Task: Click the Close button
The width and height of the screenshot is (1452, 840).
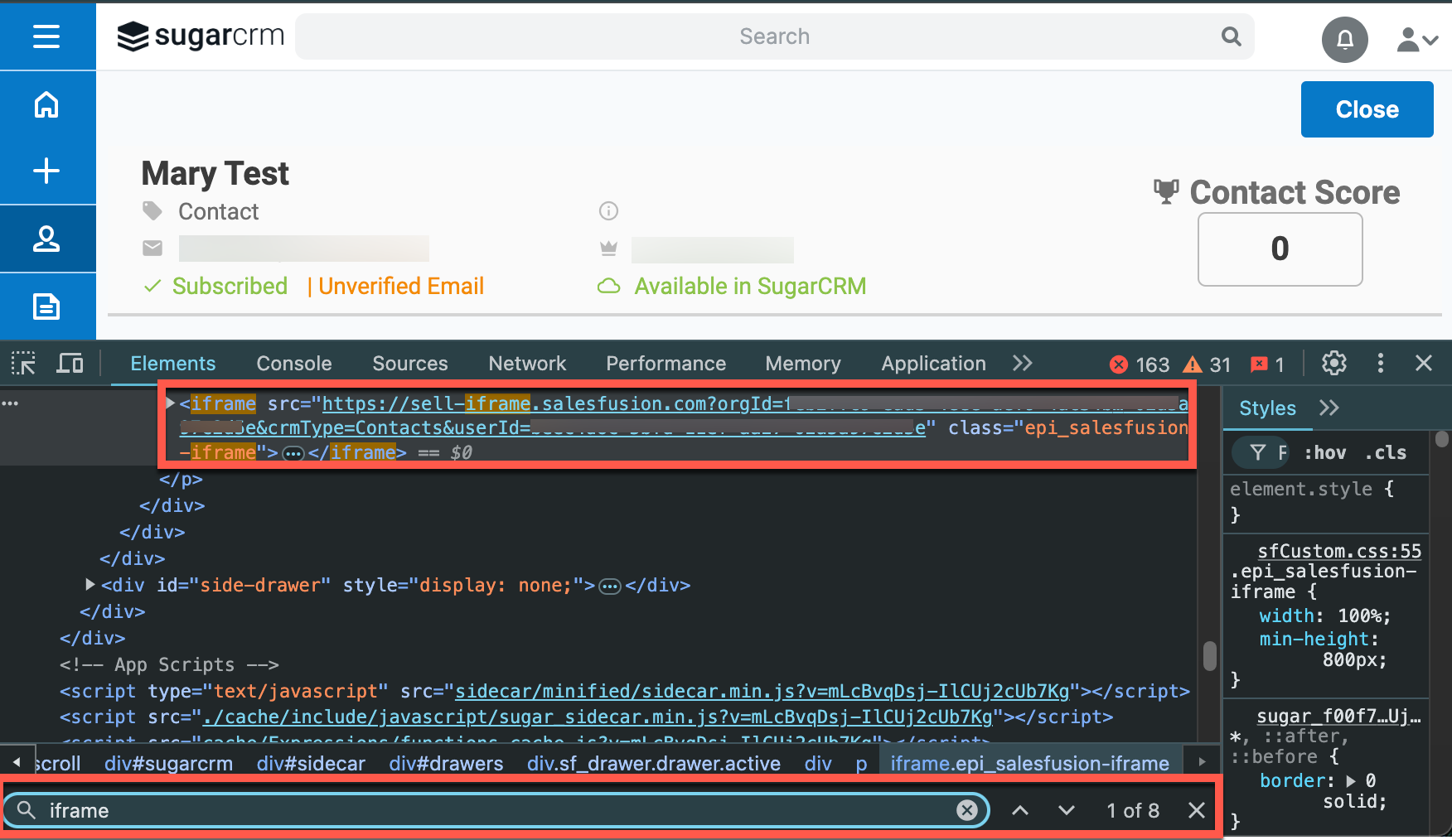Action: coord(1367,109)
